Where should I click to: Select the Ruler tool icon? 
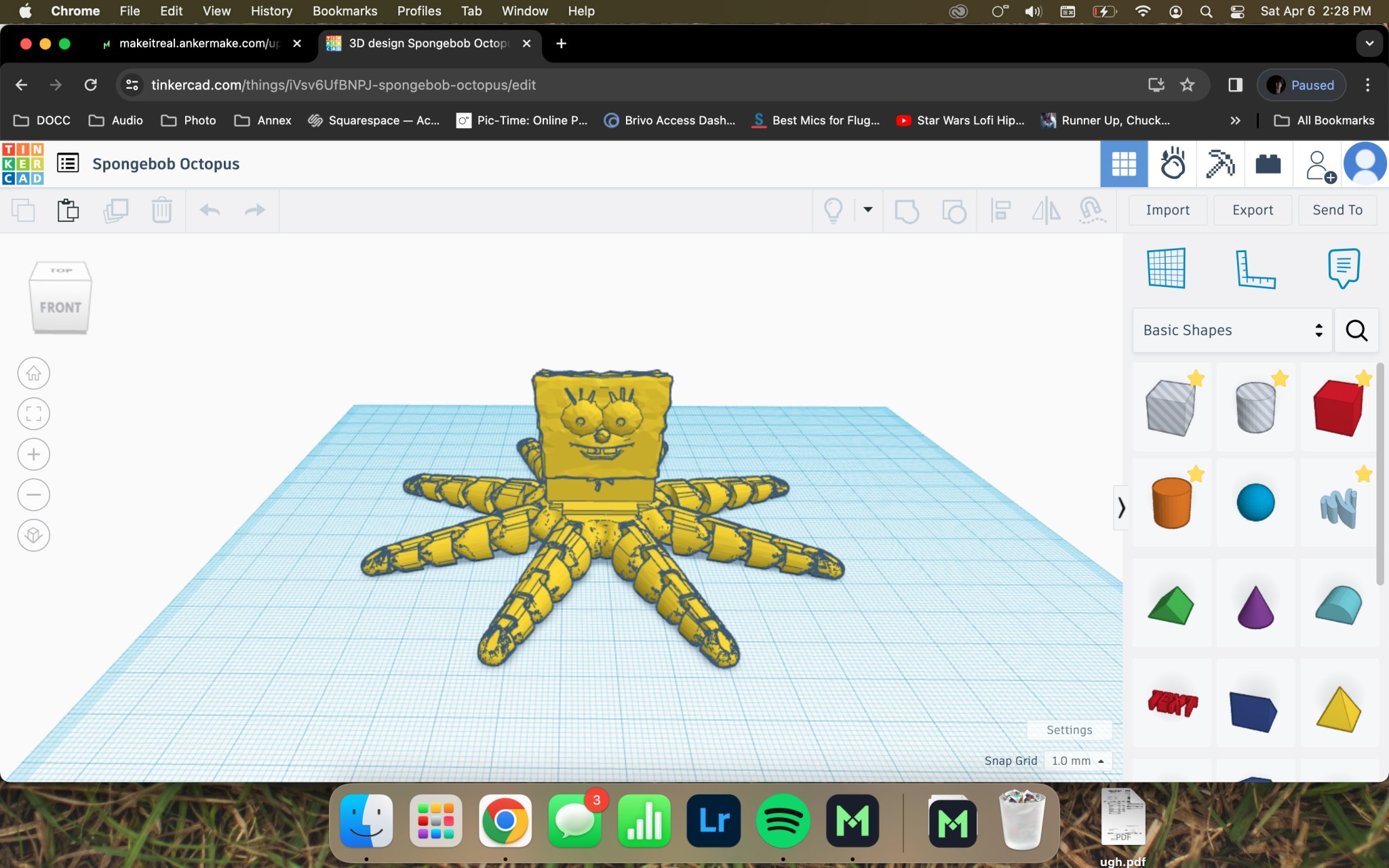(1254, 269)
